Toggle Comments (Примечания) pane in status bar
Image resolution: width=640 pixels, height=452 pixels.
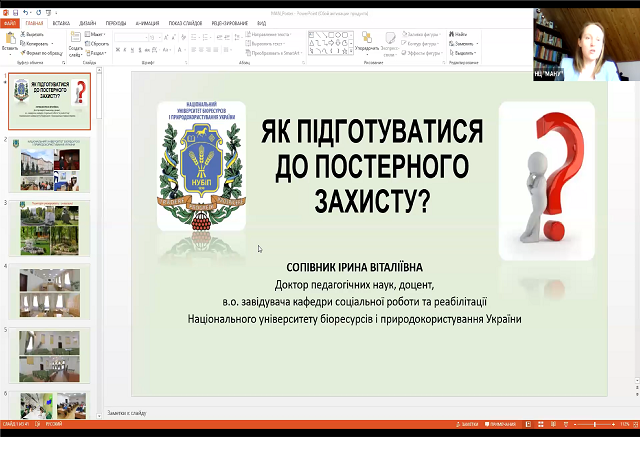[499, 425]
